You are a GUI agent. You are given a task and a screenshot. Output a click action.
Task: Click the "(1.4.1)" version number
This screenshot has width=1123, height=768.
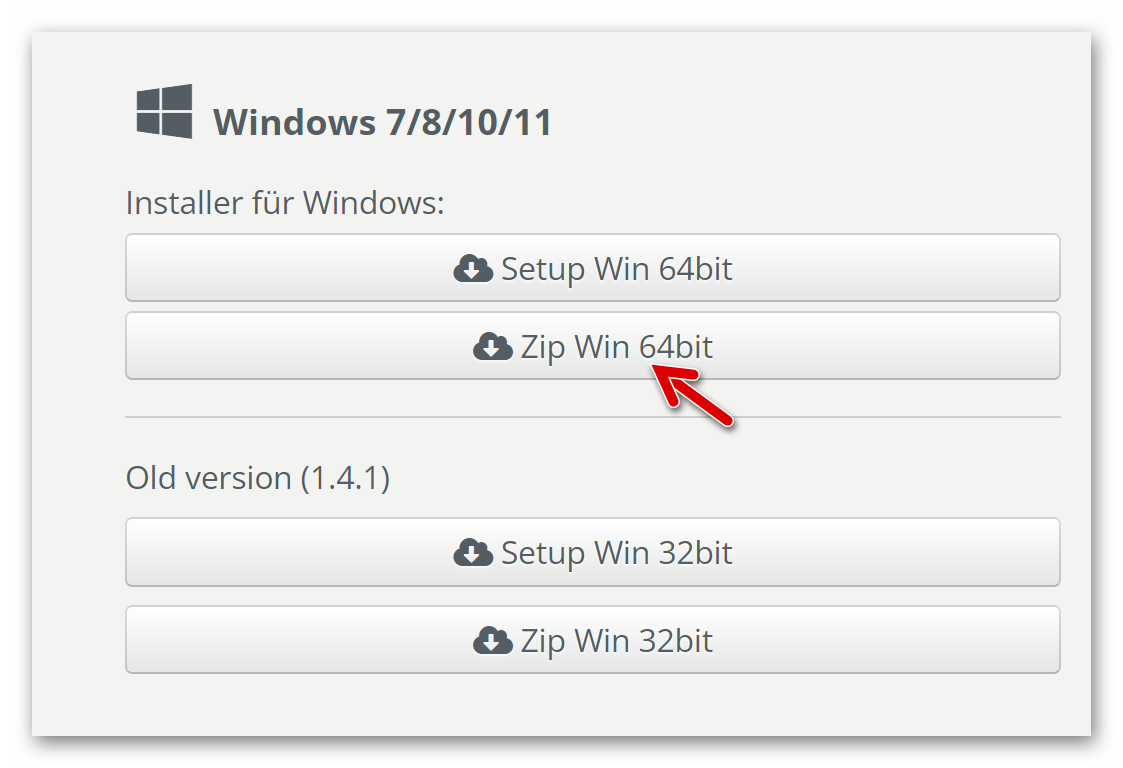click(345, 478)
